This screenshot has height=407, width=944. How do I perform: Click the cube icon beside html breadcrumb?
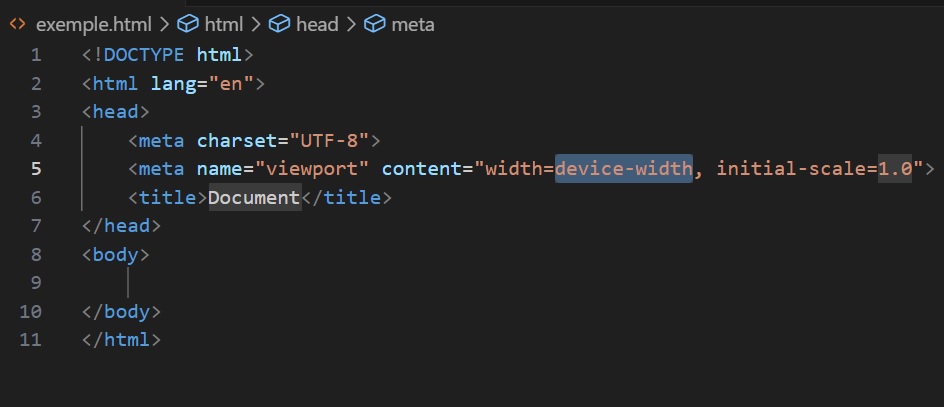coord(187,24)
